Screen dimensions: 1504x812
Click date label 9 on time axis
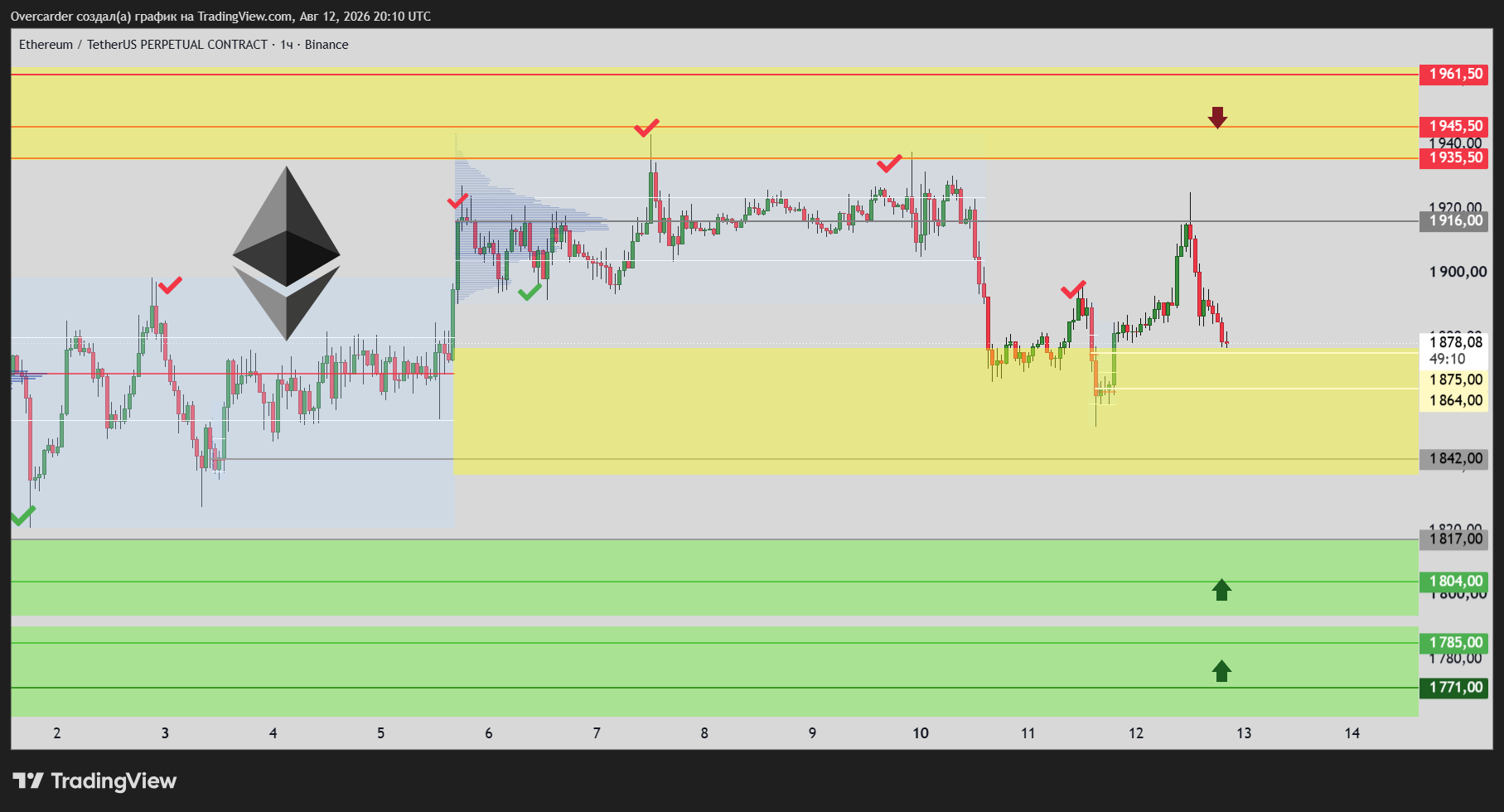click(812, 733)
